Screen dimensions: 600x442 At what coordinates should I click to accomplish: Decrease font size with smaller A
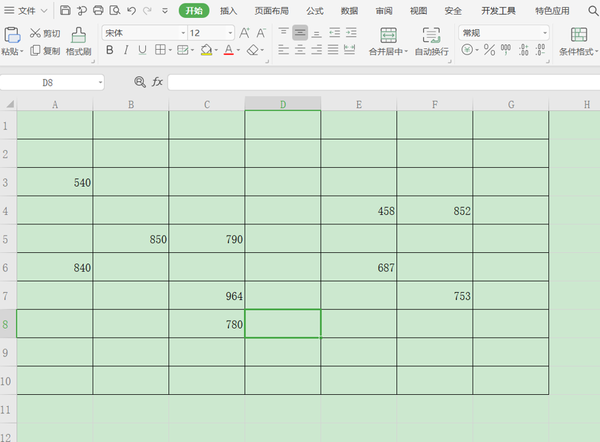[261, 33]
